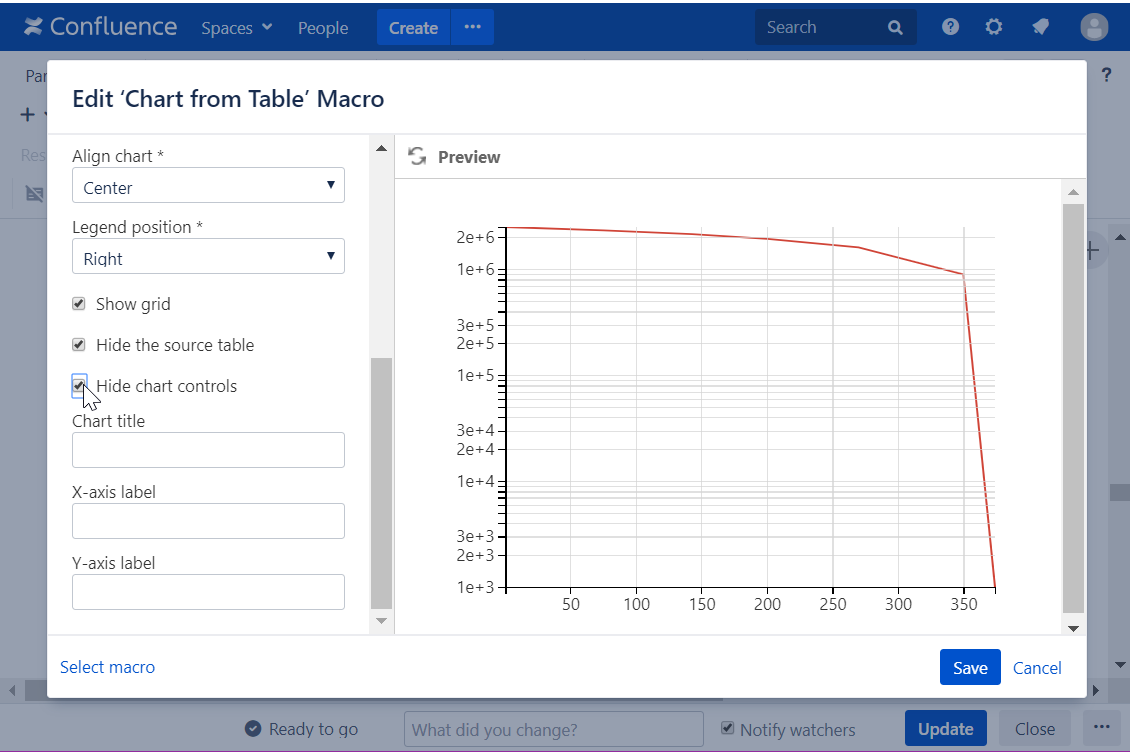Viewport: 1130px width, 752px height.
Task: Open the settings gear icon
Action: 993,27
